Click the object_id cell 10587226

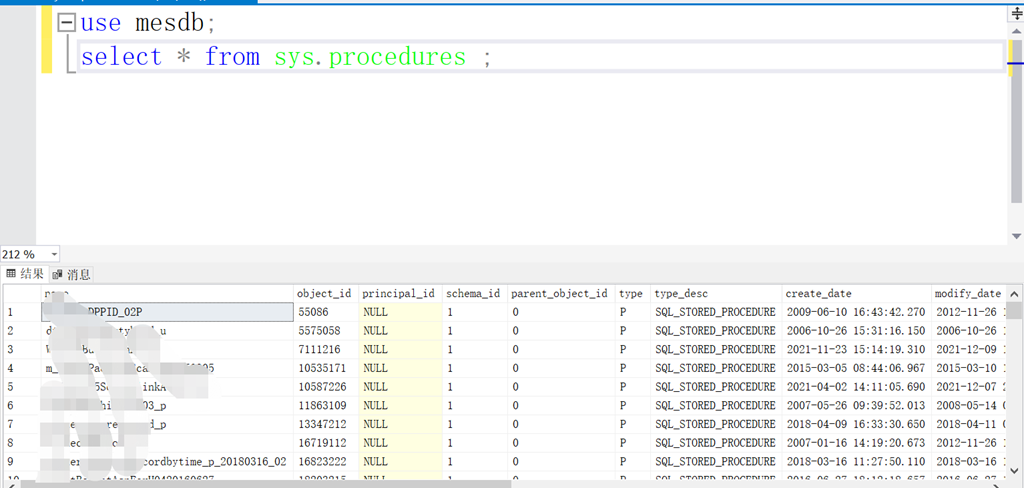(326, 387)
